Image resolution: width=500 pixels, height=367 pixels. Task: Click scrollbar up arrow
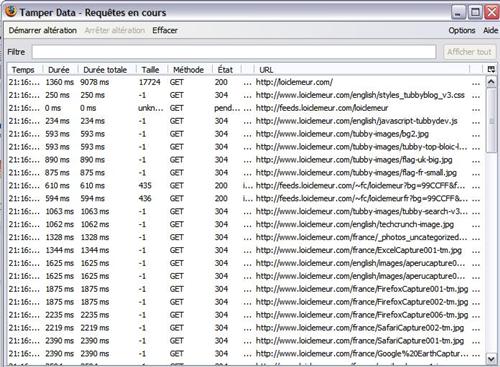tap(491, 81)
